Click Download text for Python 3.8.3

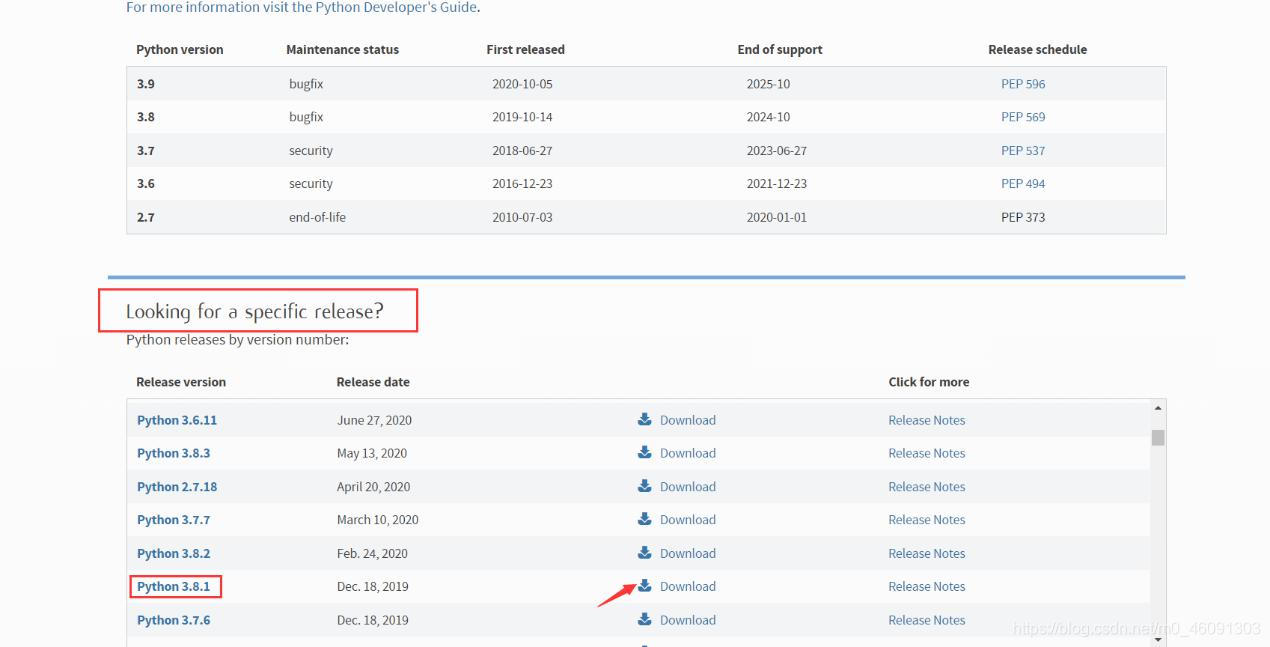[x=688, y=453]
